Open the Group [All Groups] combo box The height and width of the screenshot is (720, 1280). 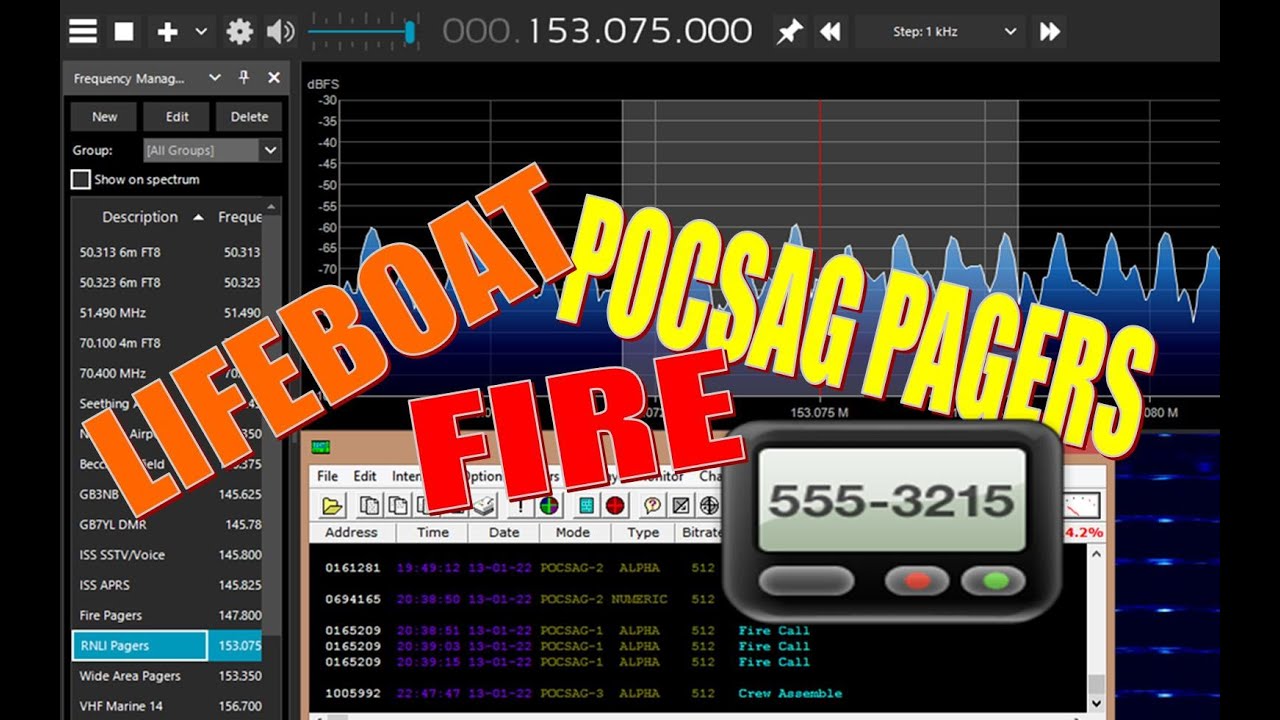click(211, 150)
